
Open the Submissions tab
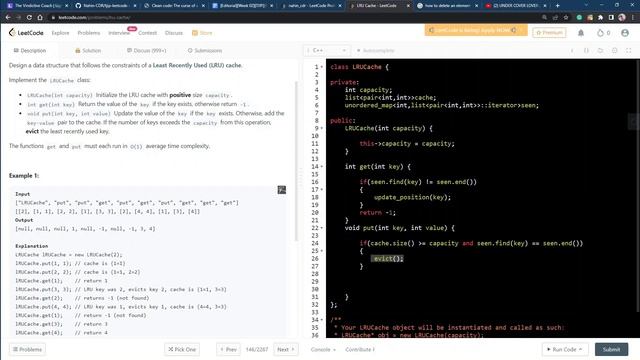[204, 51]
